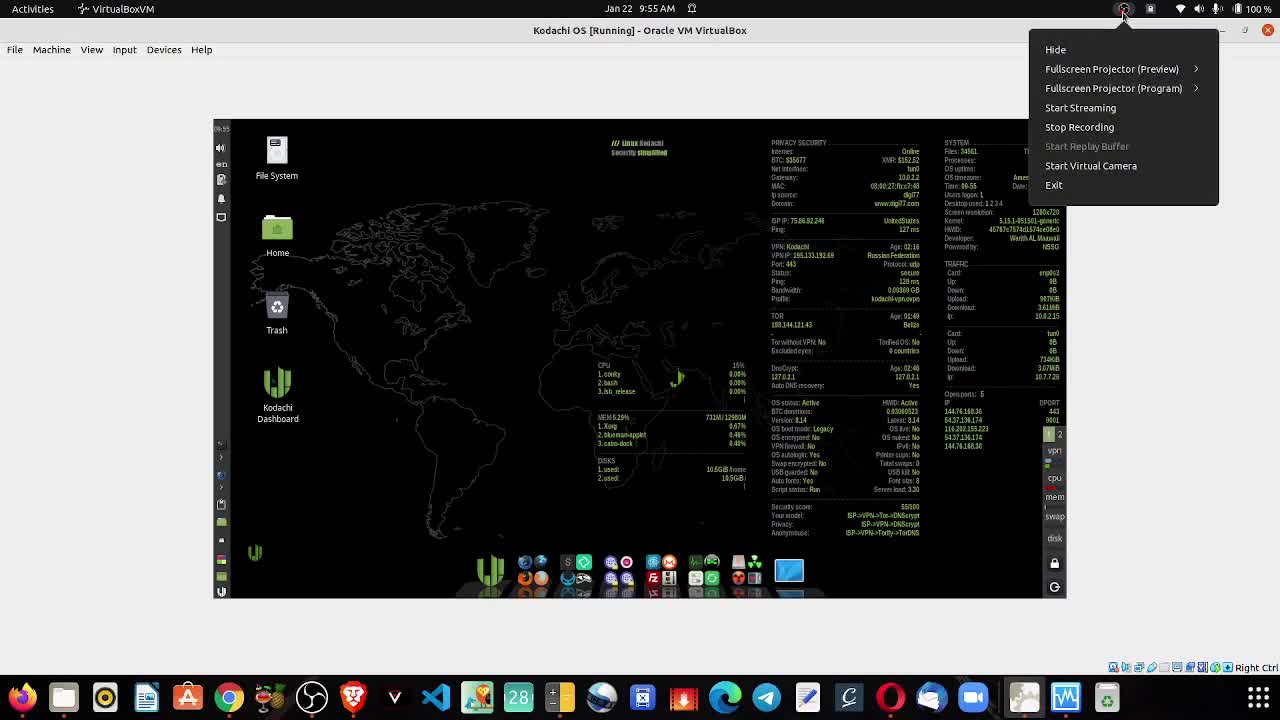Open the GNOME Activities overview
1280x720 pixels.
tap(33, 9)
